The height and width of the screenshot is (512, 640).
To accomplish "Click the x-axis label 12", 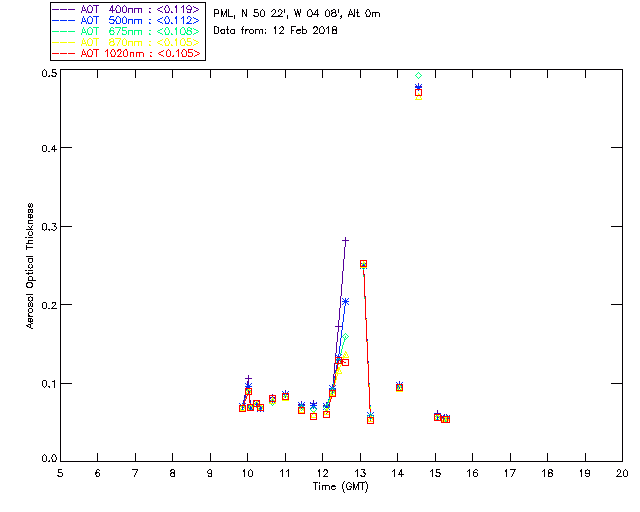I will pyautogui.click(x=322, y=473).
